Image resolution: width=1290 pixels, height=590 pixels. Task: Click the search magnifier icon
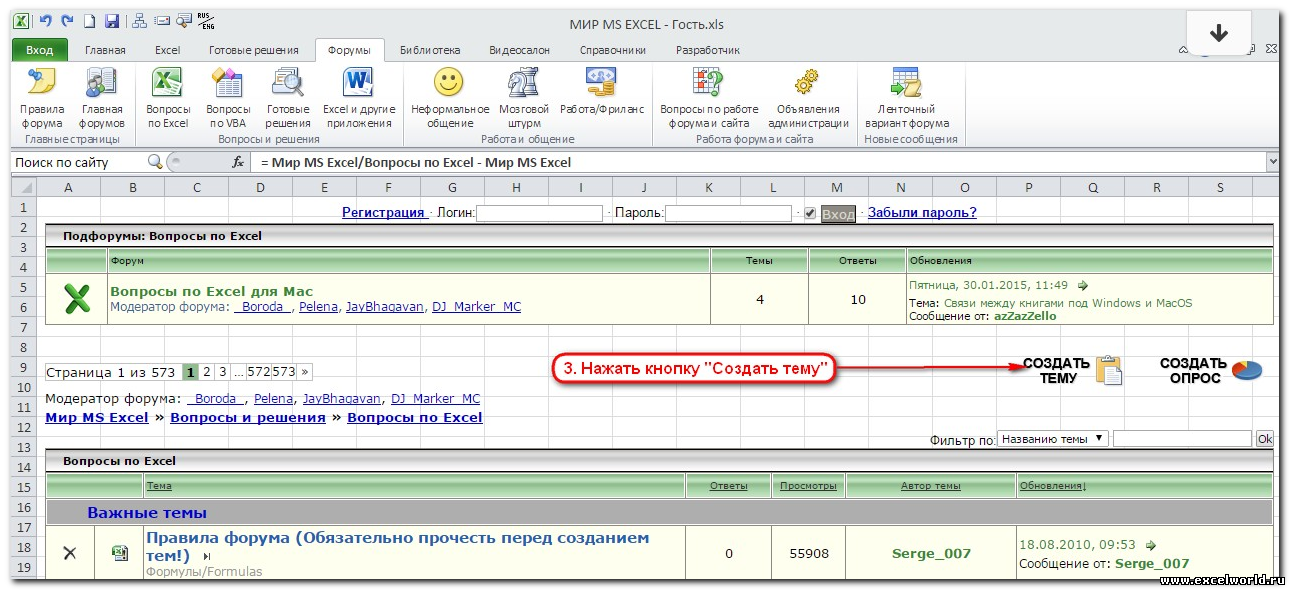(x=155, y=161)
